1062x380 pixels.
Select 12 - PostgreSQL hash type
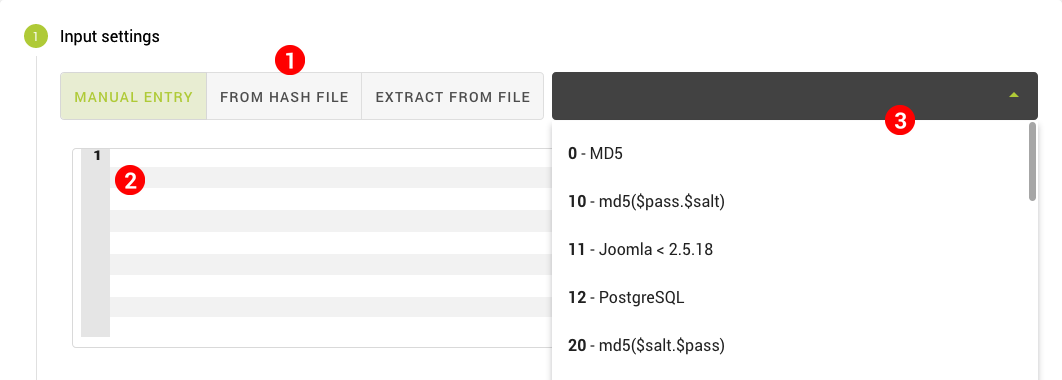[x=790, y=298]
